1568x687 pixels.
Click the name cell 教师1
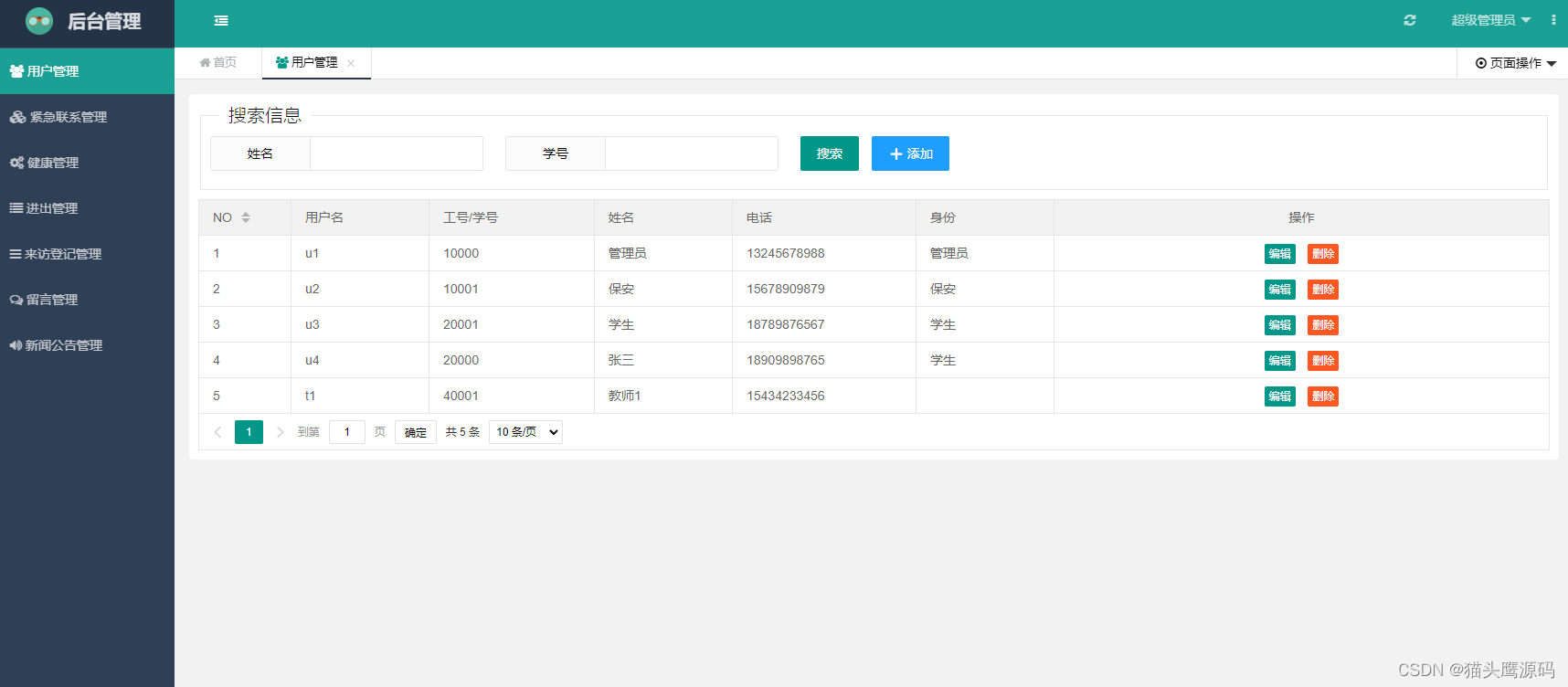tap(625, 396)
